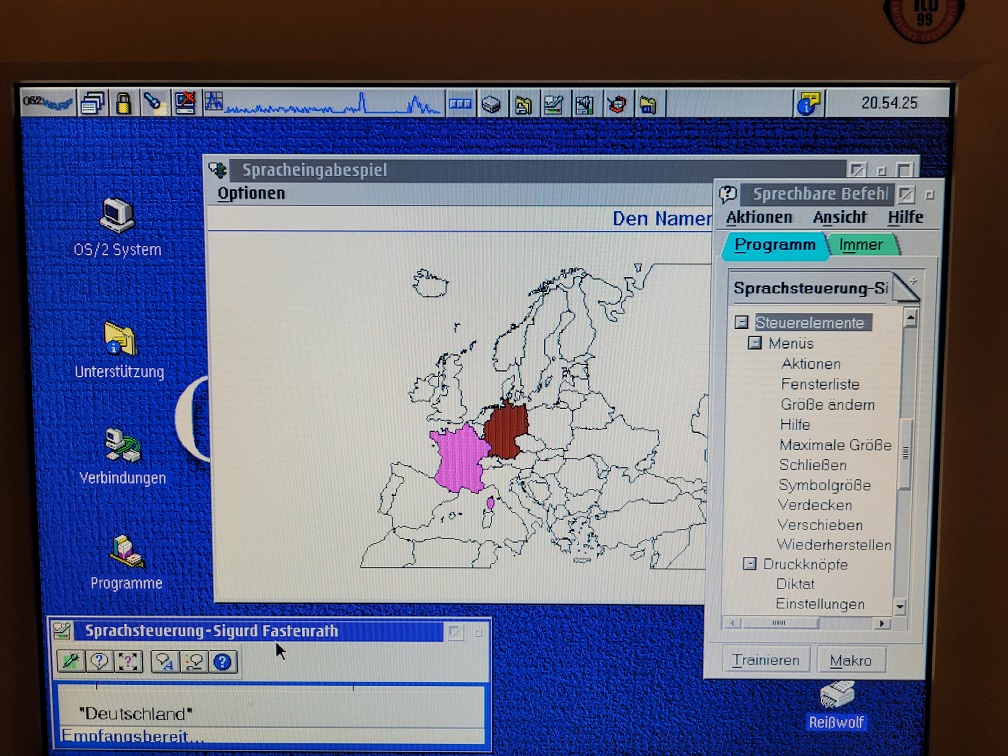Viewport: 1008px width, 756px height.
Task: Click the notepad-with-pen icon in WarpCenter tray
Action: tap(554, 104)
